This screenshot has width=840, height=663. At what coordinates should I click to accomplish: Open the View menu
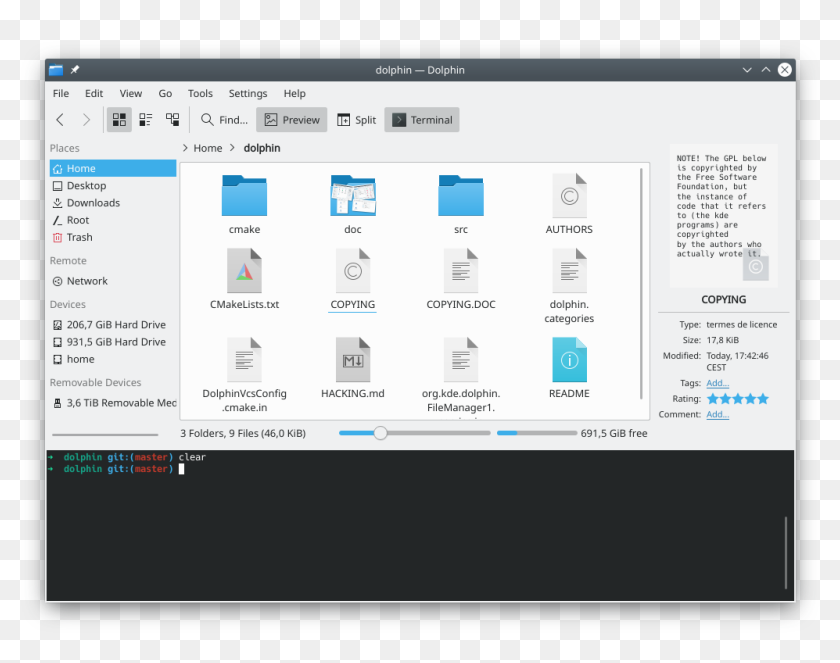[x=131, y=93]
